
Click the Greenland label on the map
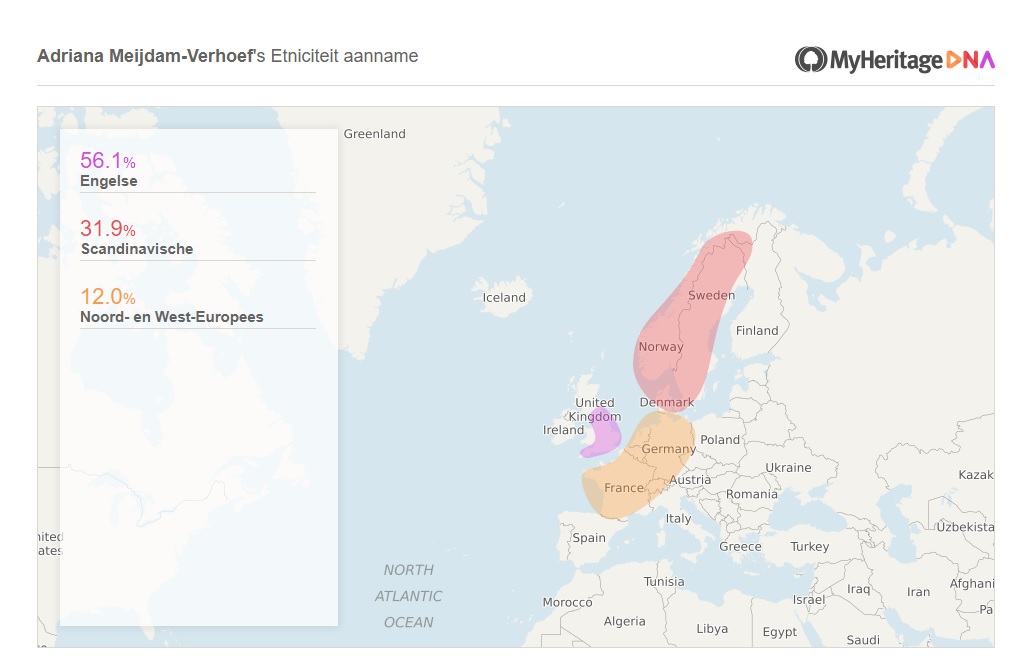(x=375, y=134)
